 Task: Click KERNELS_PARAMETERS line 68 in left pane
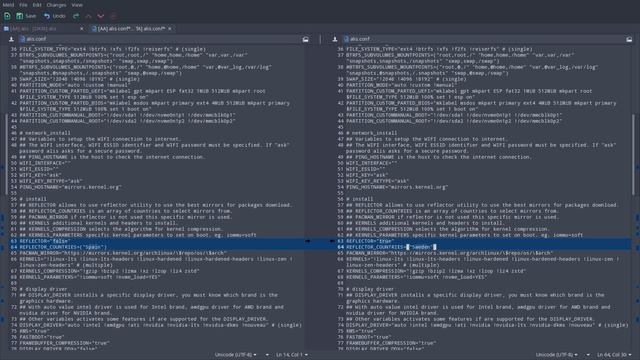pos(90,277)
